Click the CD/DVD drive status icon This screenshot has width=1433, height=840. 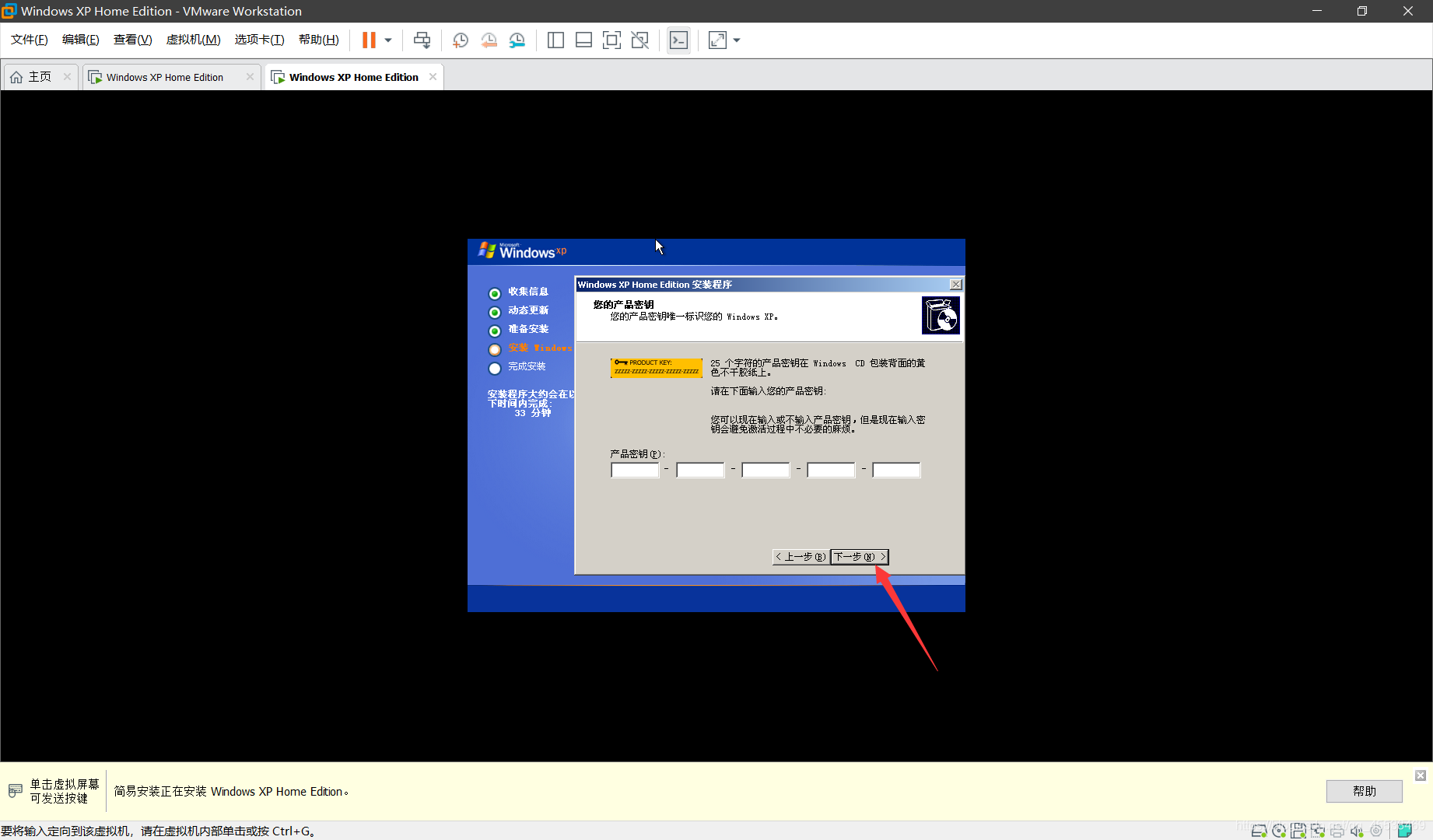1278,831
